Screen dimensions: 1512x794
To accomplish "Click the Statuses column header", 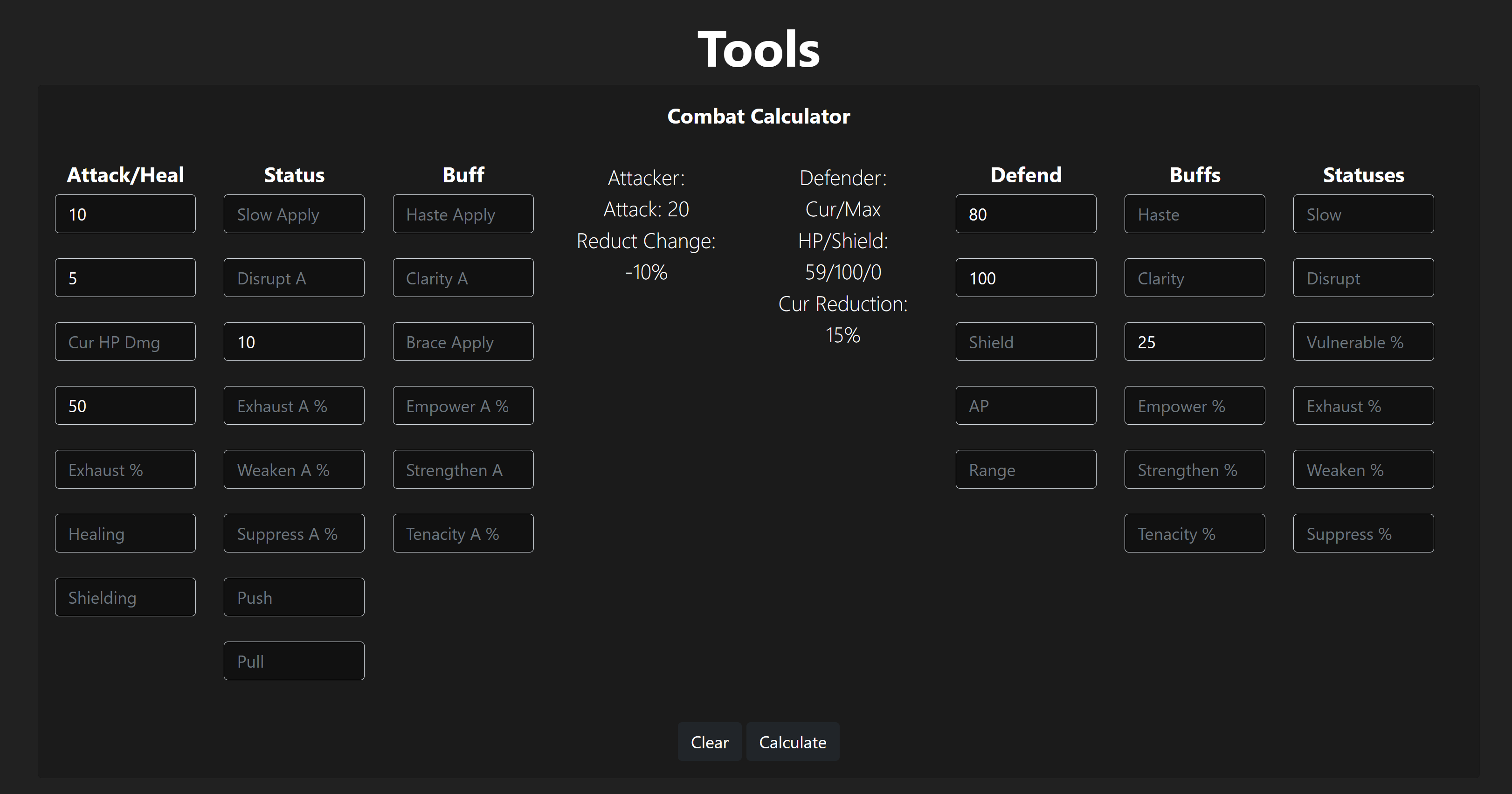I will [x=1363, y=175].
